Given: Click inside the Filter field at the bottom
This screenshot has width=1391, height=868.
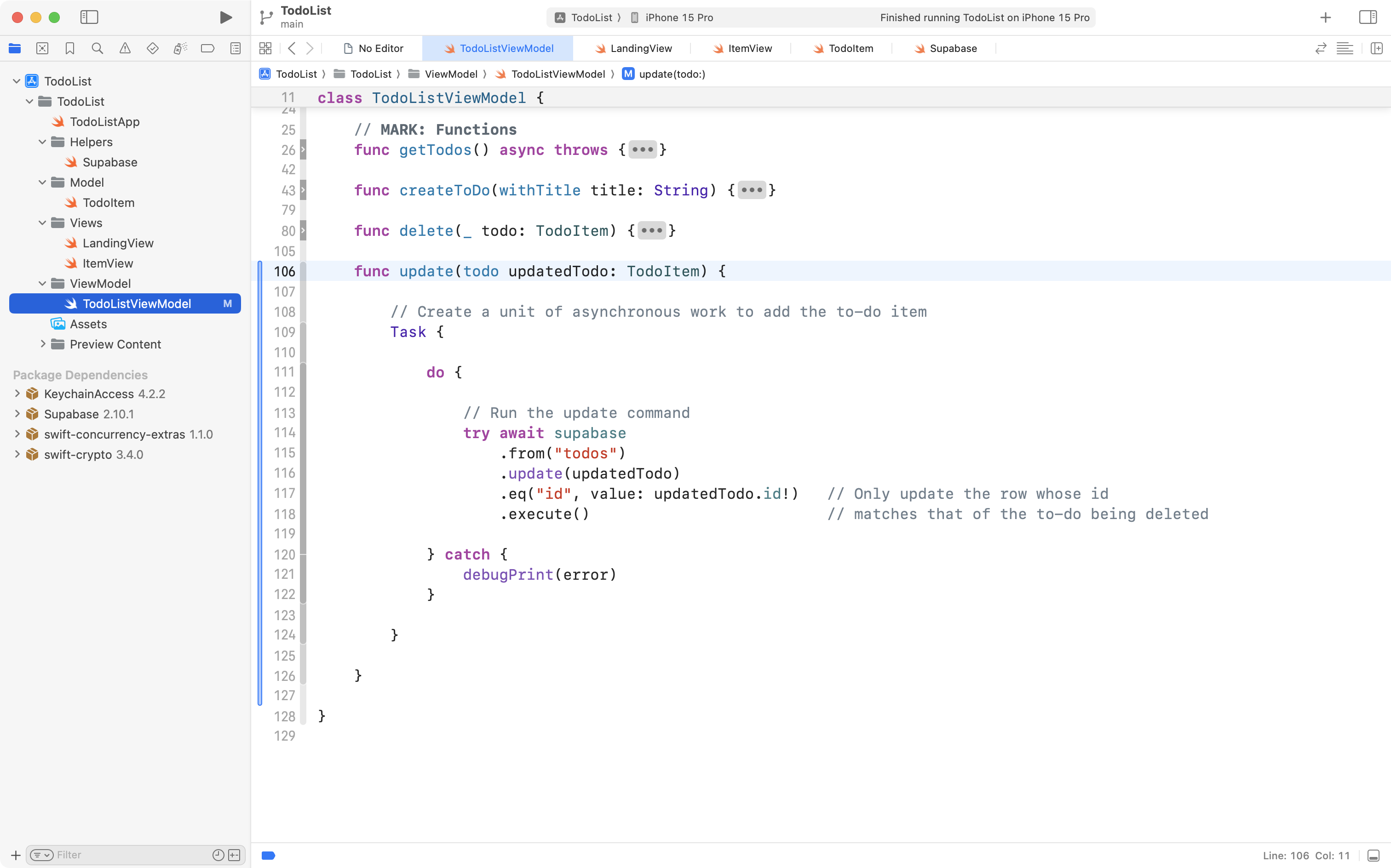Looking at the screenshot, I should tap(115, 855).
